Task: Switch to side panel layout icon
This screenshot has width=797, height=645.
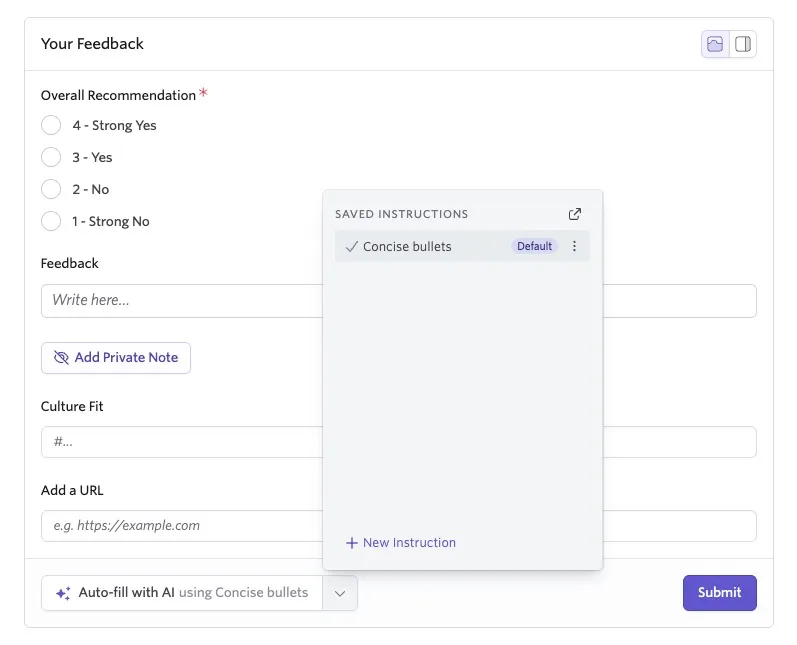Action: [743, 44]
